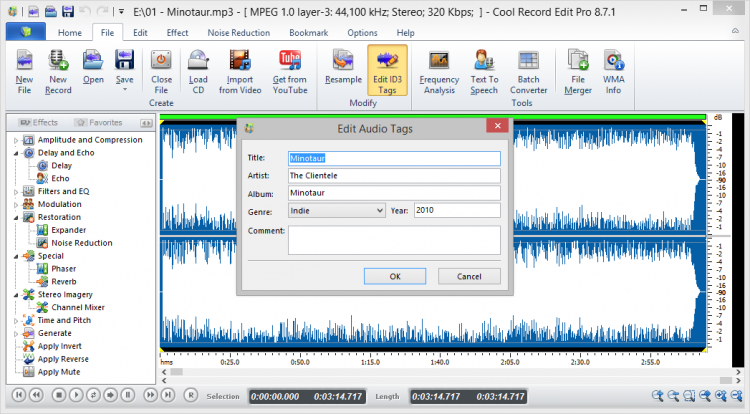Close the Edit Audio Tags dialog
The height and width of the screenshot is (414, 750).
[x=497, y=125]
